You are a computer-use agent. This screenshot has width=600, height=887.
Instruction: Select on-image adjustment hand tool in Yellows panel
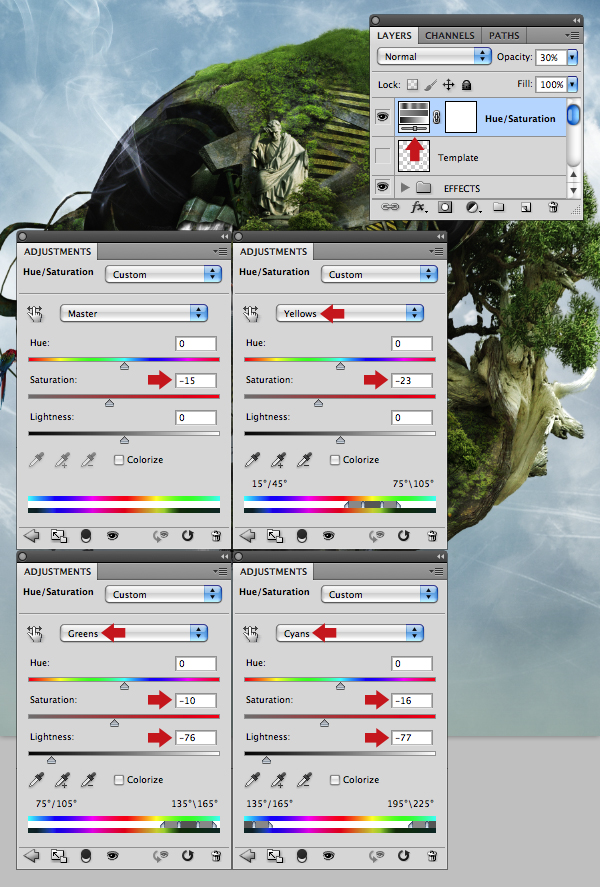pos(251,313)
